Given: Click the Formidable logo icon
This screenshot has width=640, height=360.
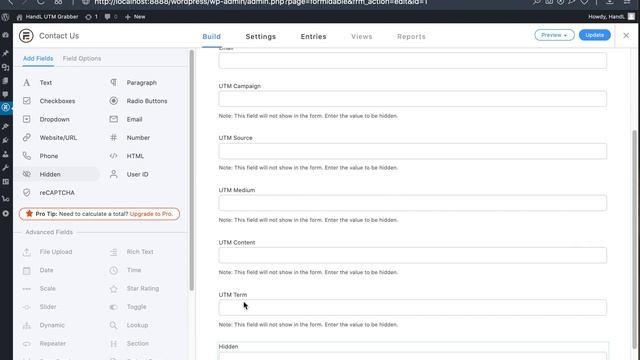Looking at the screenshot, I should click(x=26, y=36).
